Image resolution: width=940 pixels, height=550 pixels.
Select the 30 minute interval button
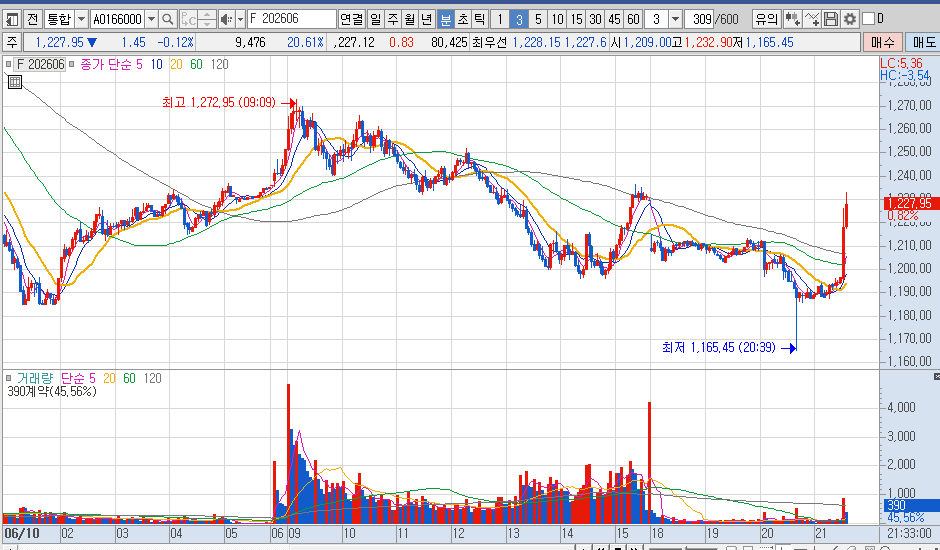(595, 19)
